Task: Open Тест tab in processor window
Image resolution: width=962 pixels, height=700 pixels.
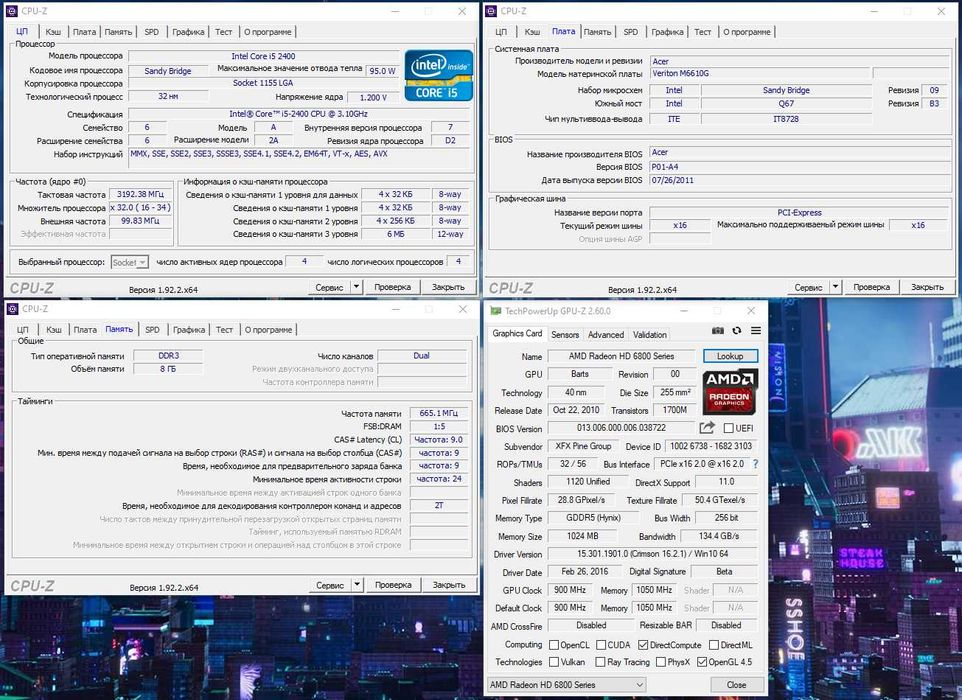Action: (x=223, y=32)
